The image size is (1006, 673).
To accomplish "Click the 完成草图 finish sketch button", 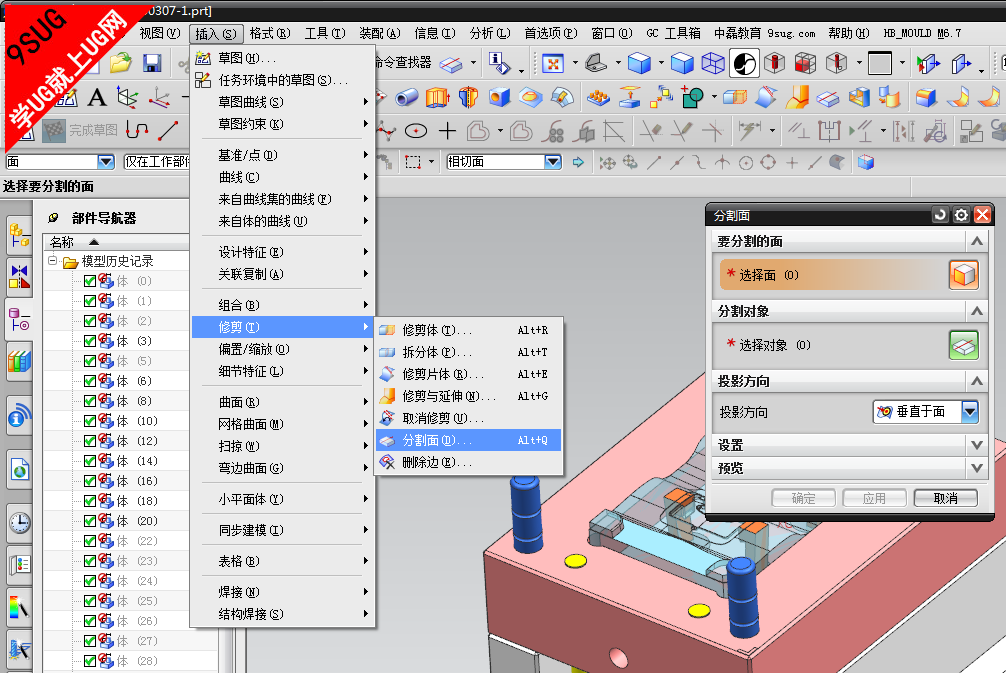I will [x=80, y=130].
